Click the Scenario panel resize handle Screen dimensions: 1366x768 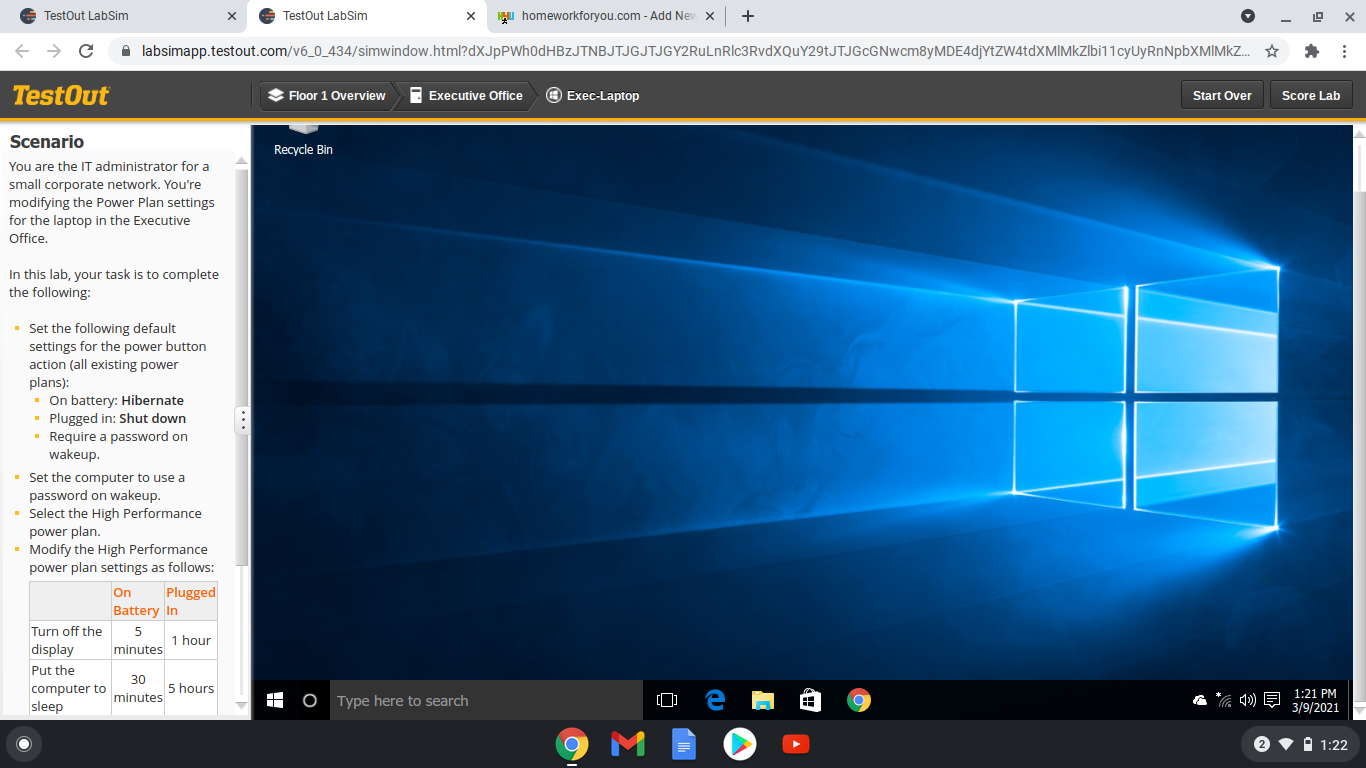242,420
